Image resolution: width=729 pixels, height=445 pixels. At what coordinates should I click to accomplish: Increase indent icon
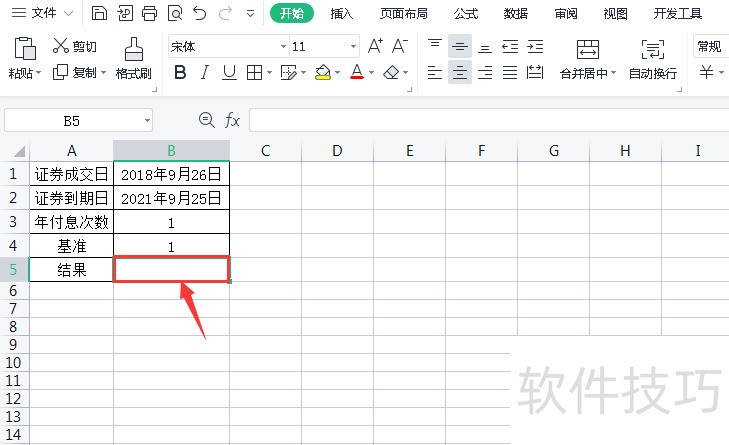click(535, 46)
